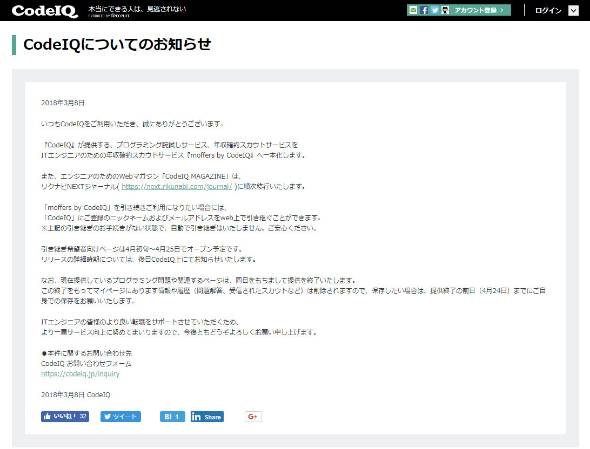
Task: Click the Facebook icon in header
Action: click(x=424, y=10)
